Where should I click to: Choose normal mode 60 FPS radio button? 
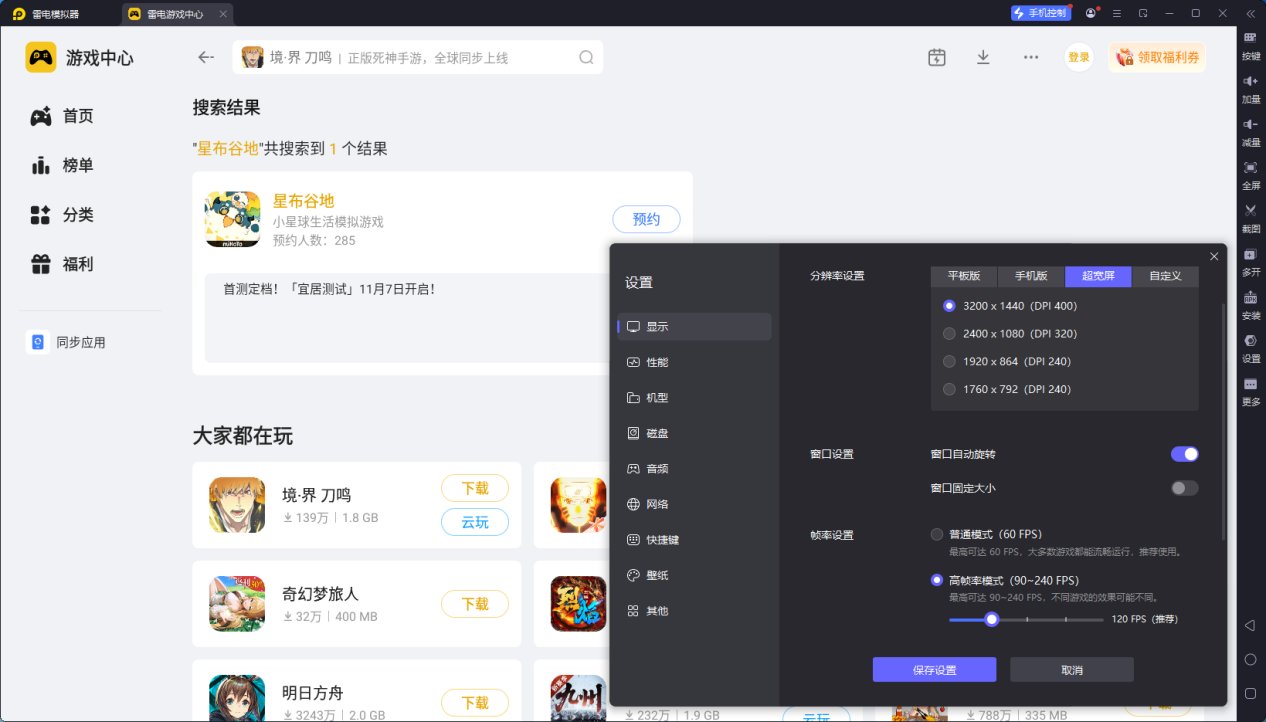(937, 534)
